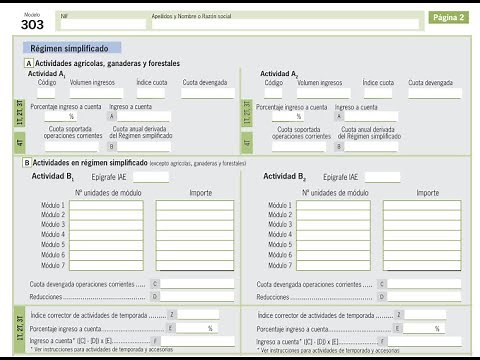Select Módulo 6 unidades cell, Actividad B1
Image resolution: width=480 pixels, height=360 pixels.
[x=106, y=255]
